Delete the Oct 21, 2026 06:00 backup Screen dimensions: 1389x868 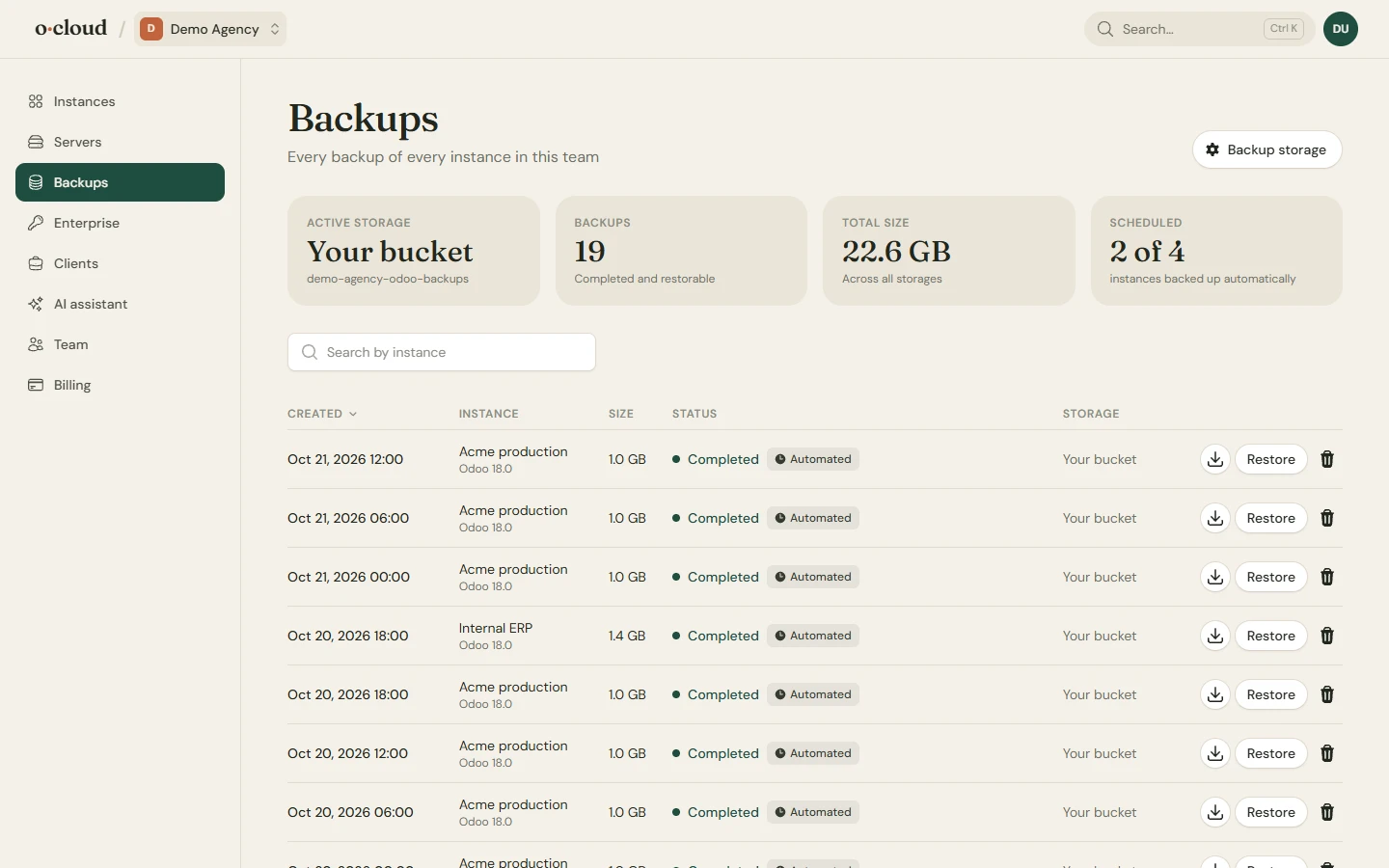(x=1327, y=518)
